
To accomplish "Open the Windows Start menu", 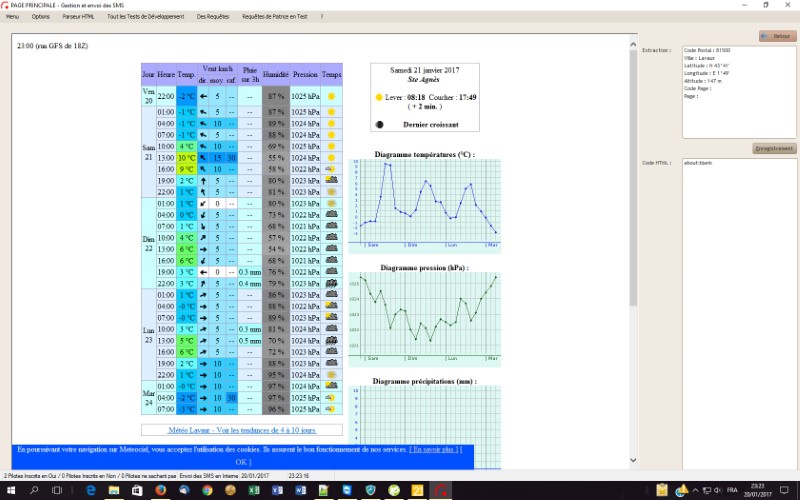I will tap(10, 490).
